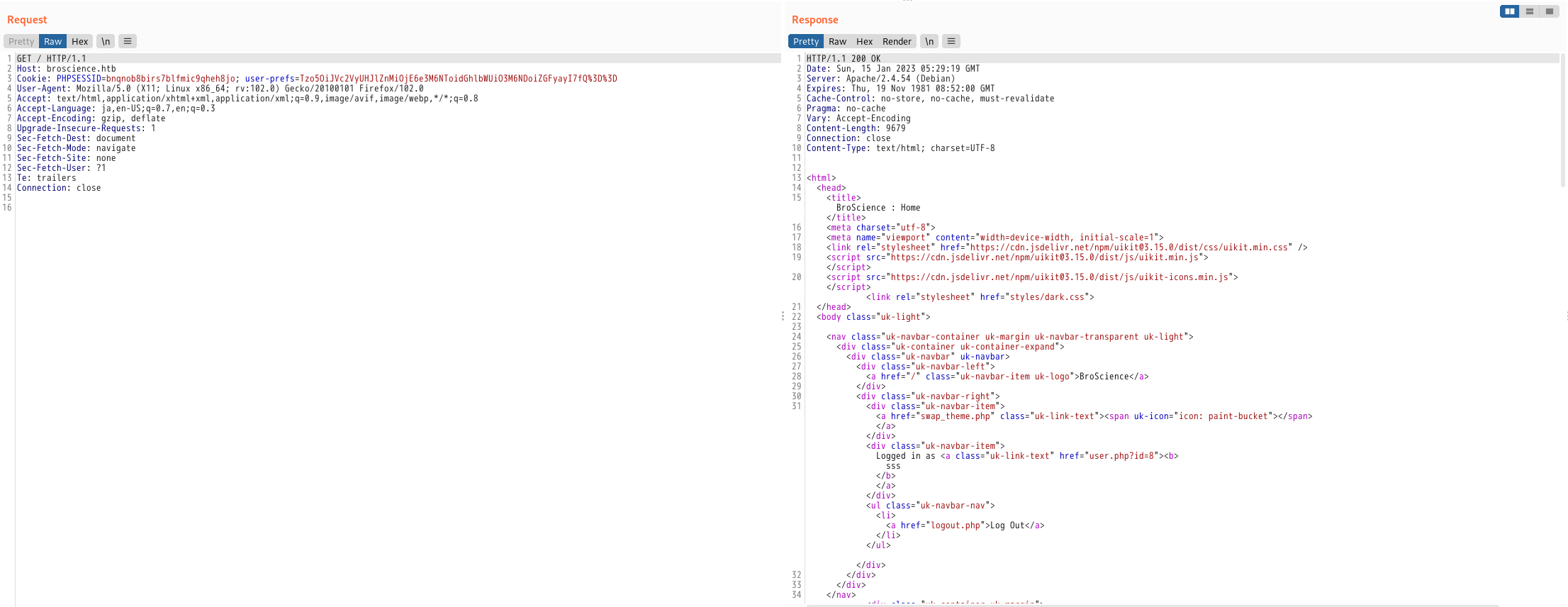
Task: Click 'Accept-Encoding: gzip, deflate' in request
Action: pyautogui.click(x=91, y=118)
